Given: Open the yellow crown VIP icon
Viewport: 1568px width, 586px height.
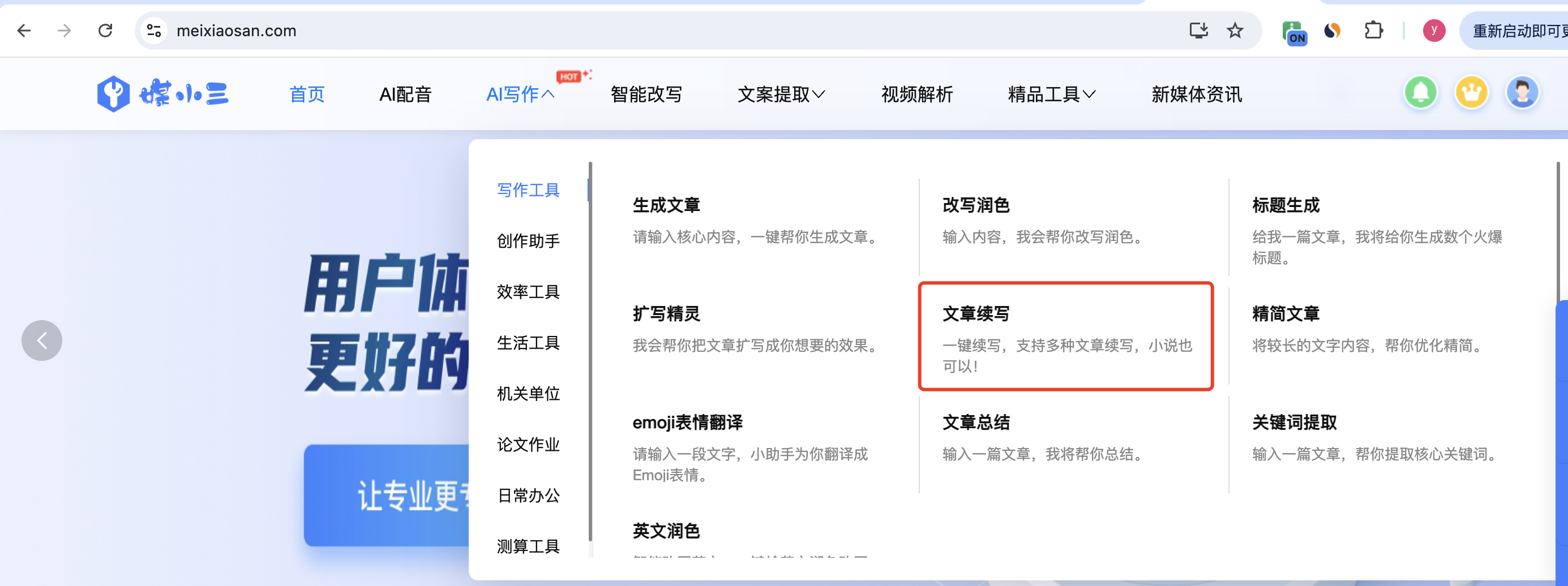Looking at the screenshot, I should pyautogui.click(x=1471, y=93).
